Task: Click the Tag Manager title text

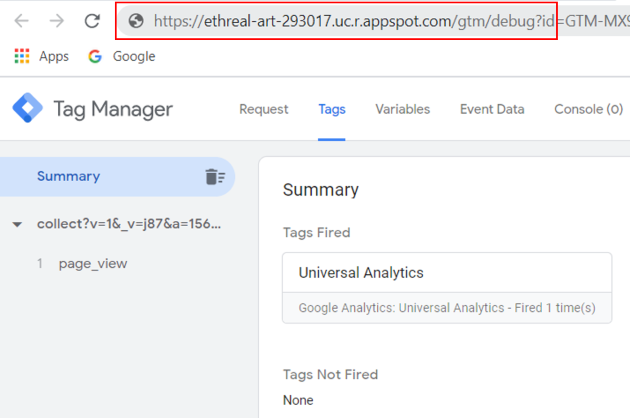Action: coord(113,109)
